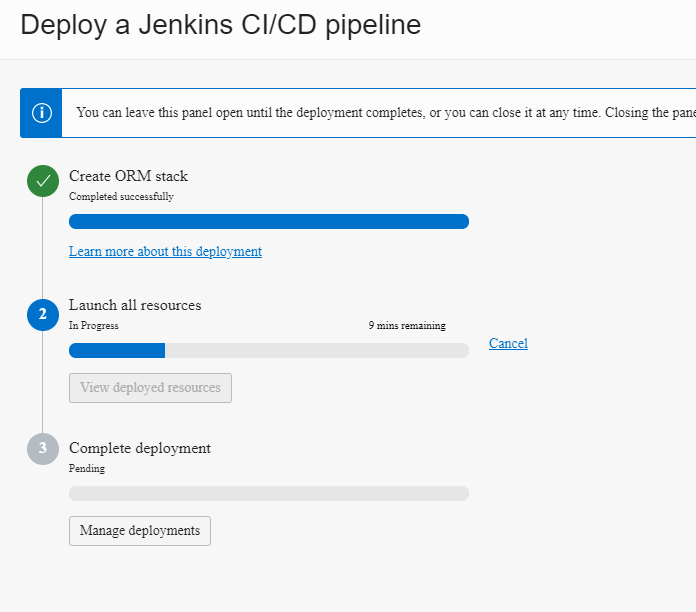Image resolution: width=696 pixels, height=612 pixels.
Task: Click the Create ORM stack progress bar
Action: click(268, 222)
